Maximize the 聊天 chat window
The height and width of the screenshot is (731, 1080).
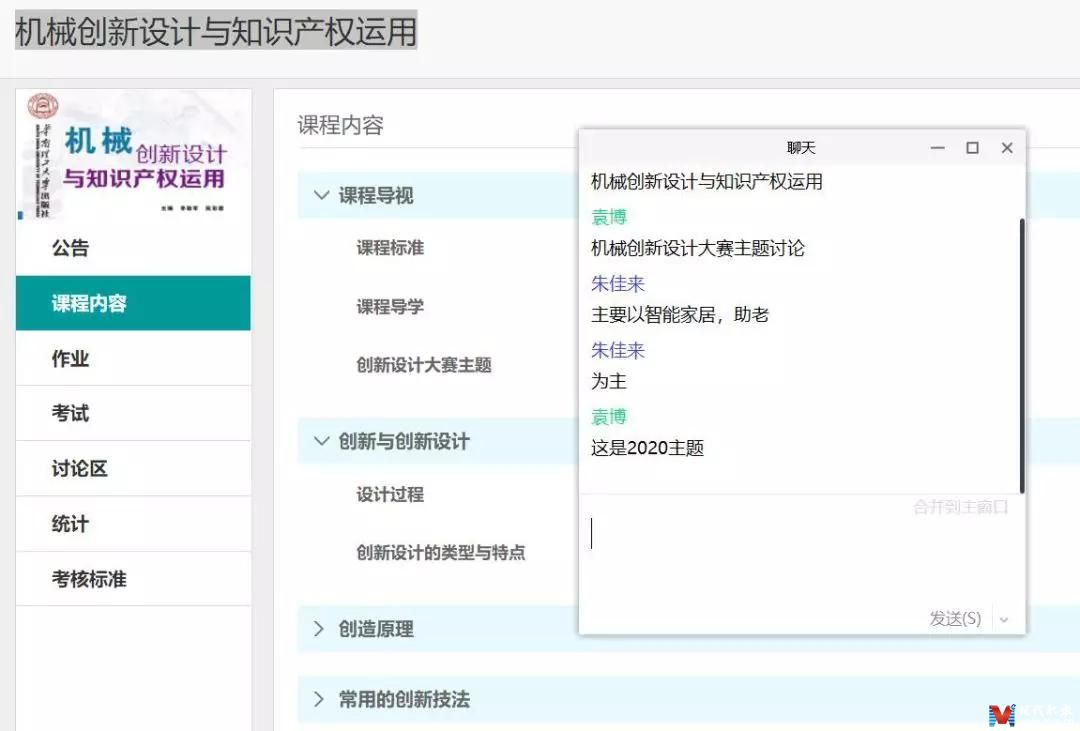coord(972,148)
